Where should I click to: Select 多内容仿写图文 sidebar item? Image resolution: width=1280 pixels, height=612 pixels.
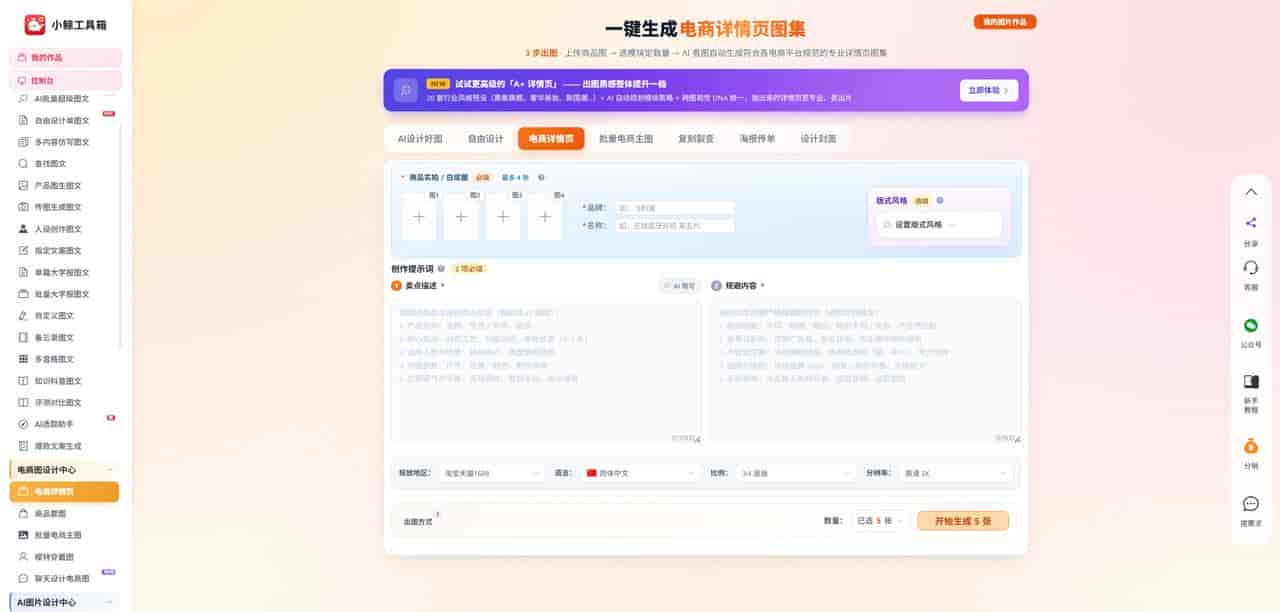(x=64, y=142)
